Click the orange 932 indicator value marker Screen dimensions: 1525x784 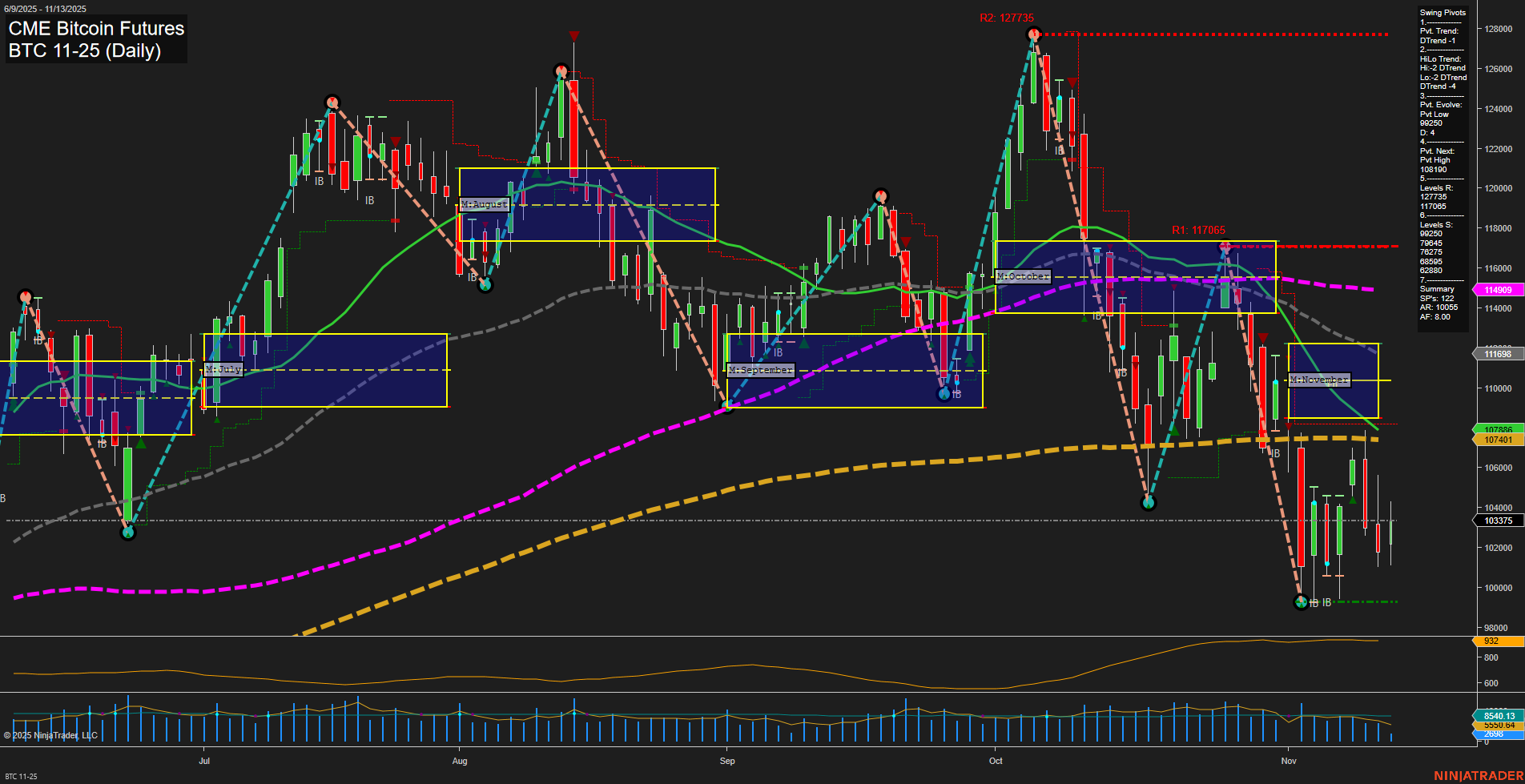click(x=1495, y=641)
